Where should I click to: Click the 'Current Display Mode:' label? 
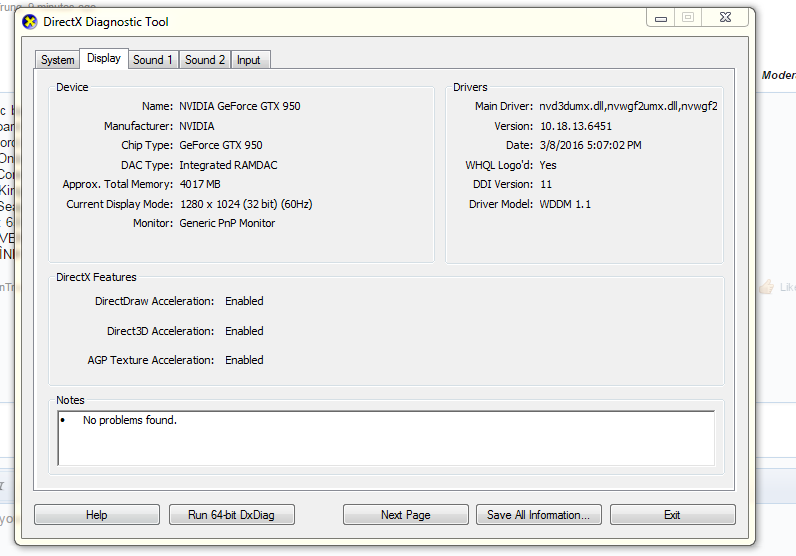click(x=120, y=204)
